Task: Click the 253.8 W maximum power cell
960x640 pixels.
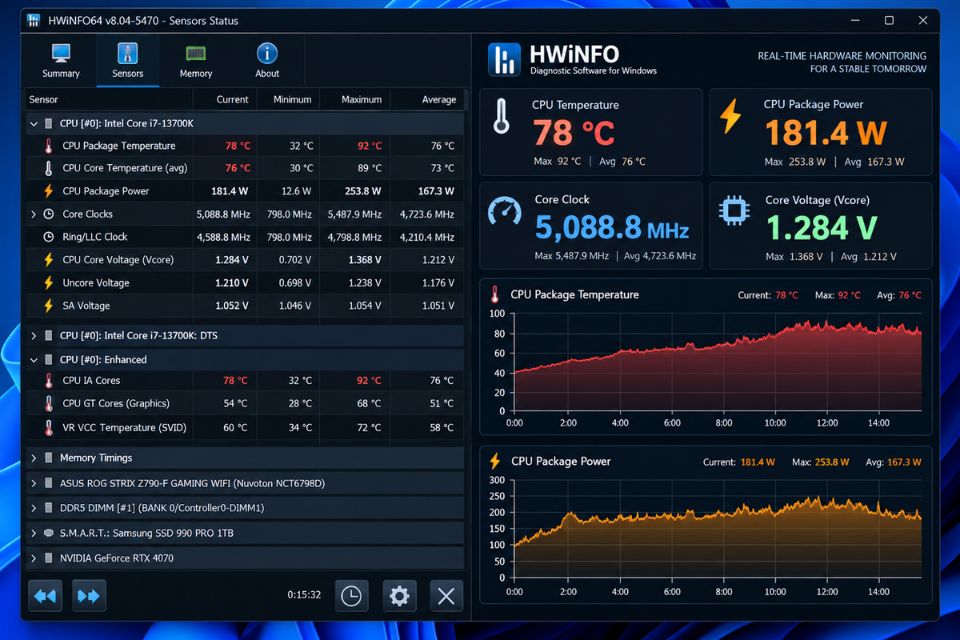Action: click(362, 191)
